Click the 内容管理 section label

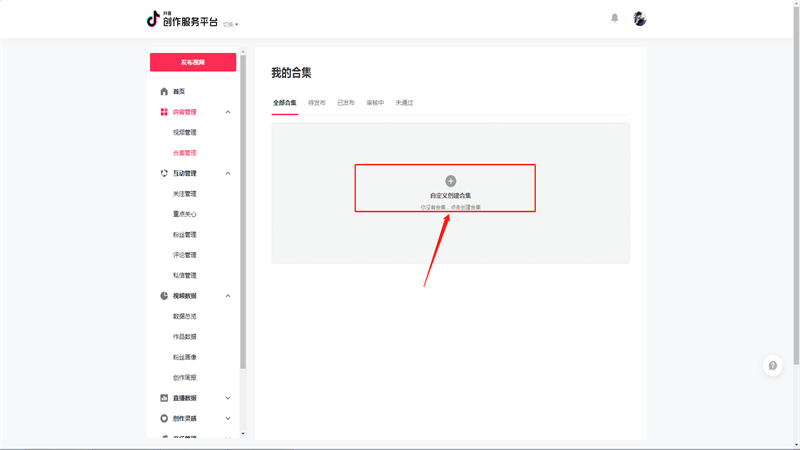[185, 112]
